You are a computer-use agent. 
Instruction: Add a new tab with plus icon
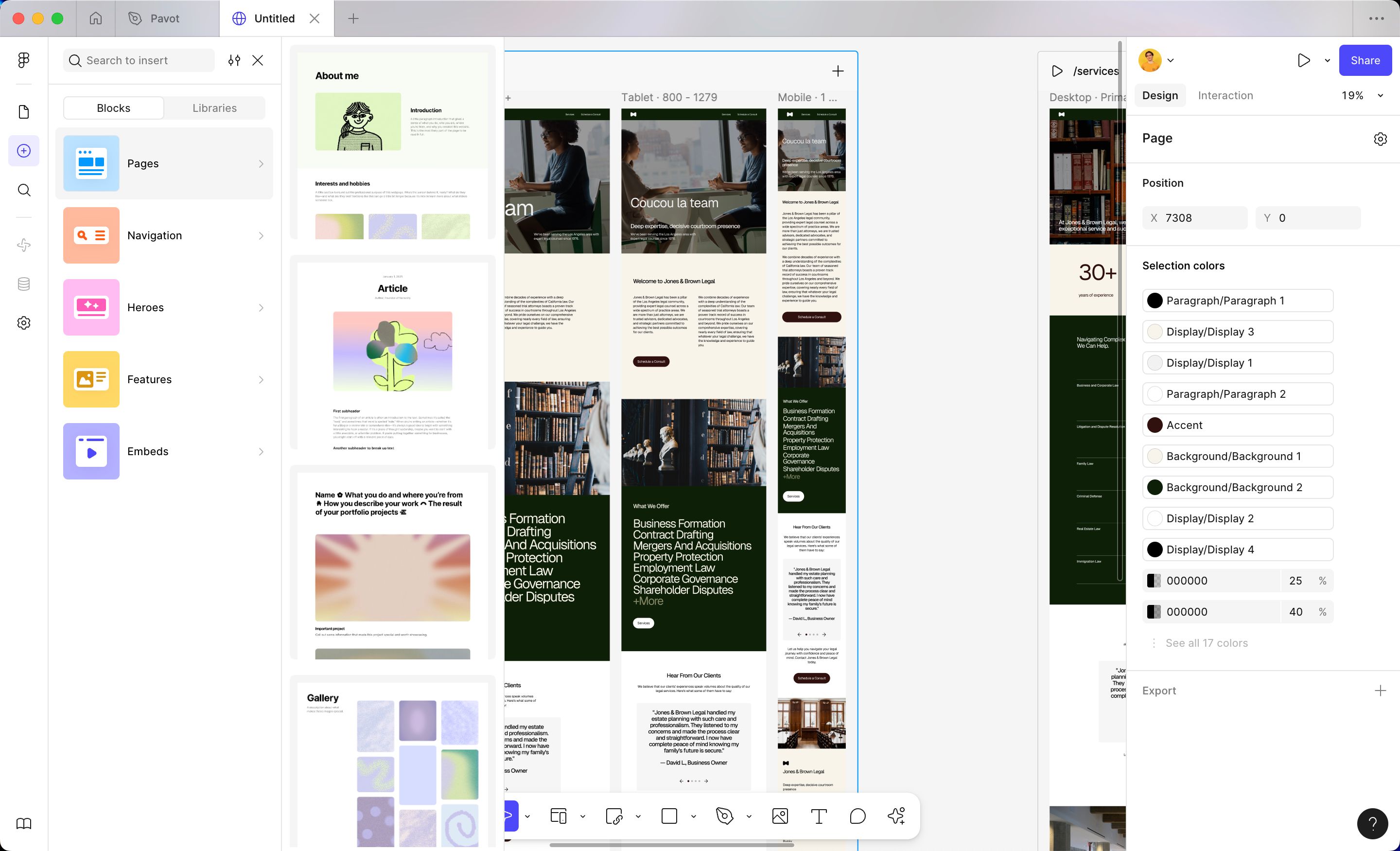[x=353, y=18]
